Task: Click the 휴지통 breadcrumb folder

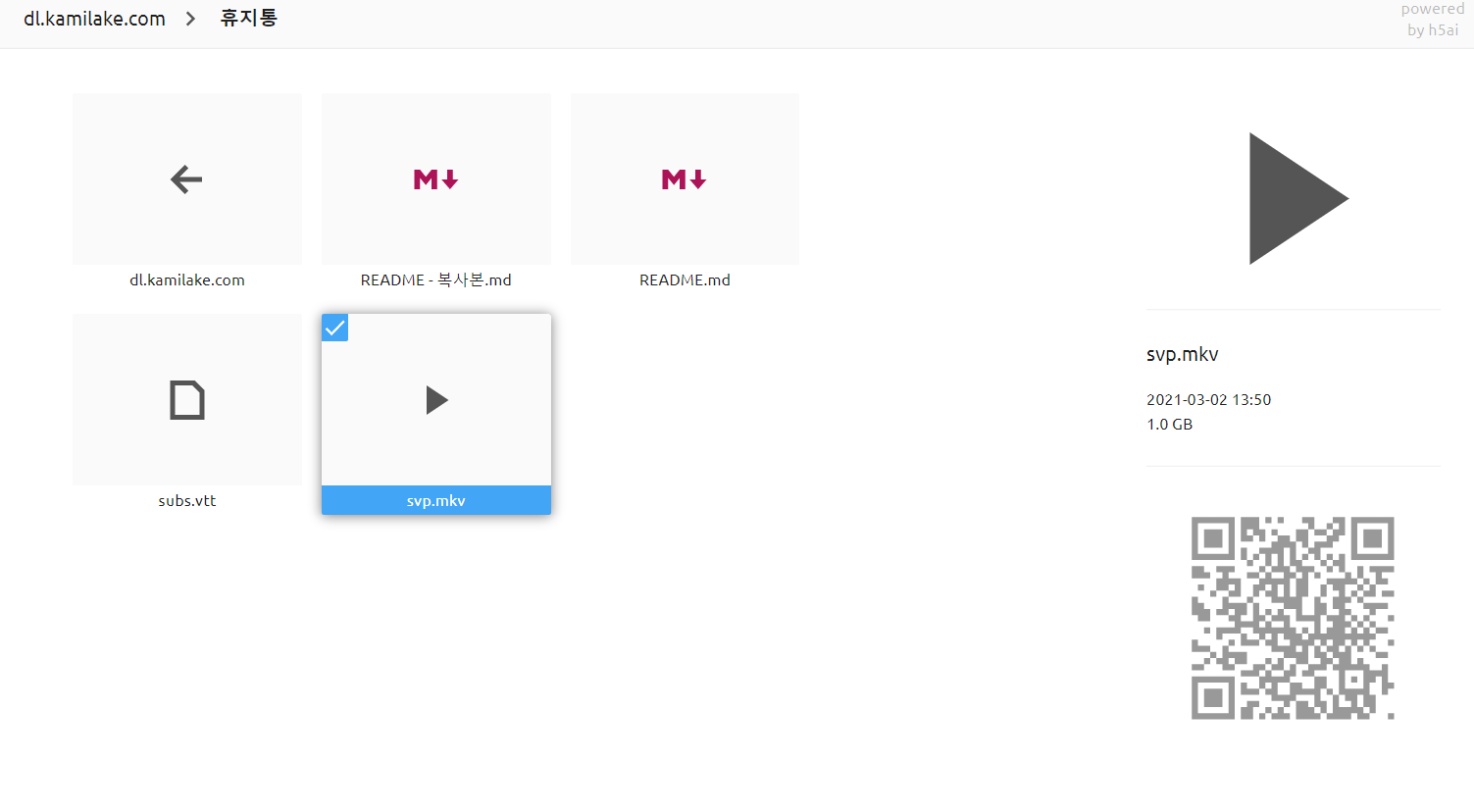Action: 249,18
